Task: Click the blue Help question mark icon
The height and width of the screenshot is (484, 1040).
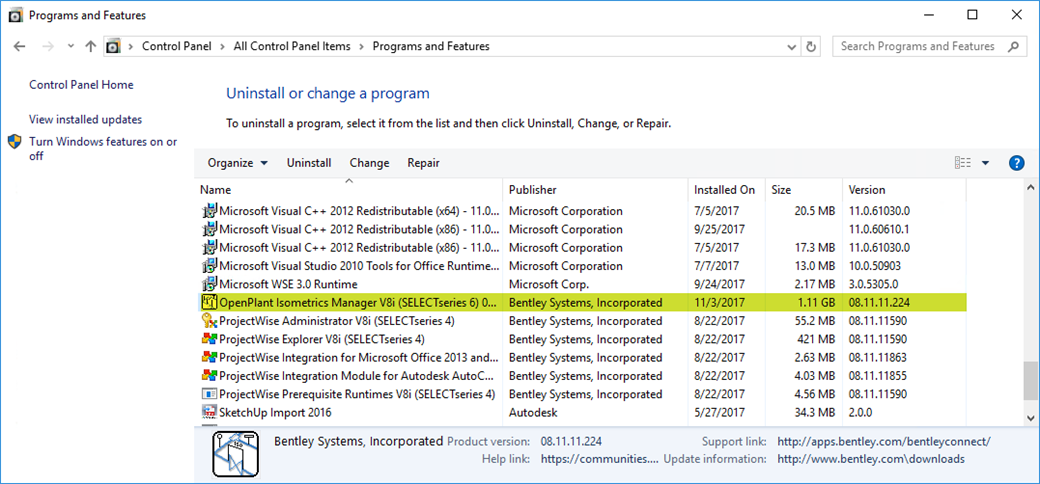Action: click(x=1017, y=163)
